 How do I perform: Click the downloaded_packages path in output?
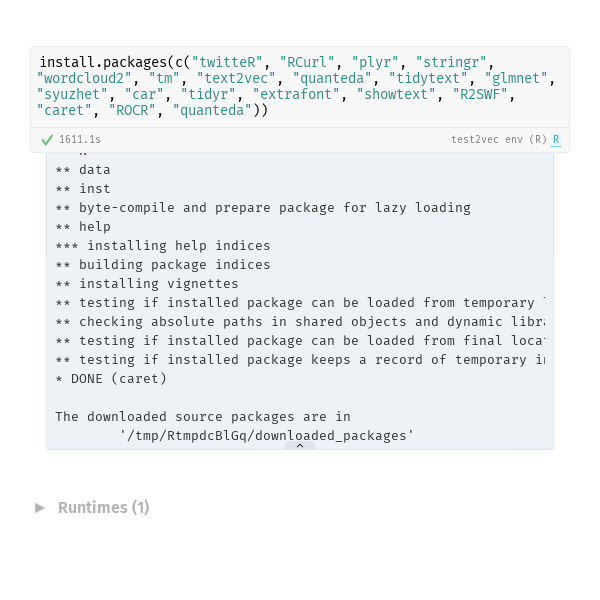pyautogui.click(x=267, y=435)
